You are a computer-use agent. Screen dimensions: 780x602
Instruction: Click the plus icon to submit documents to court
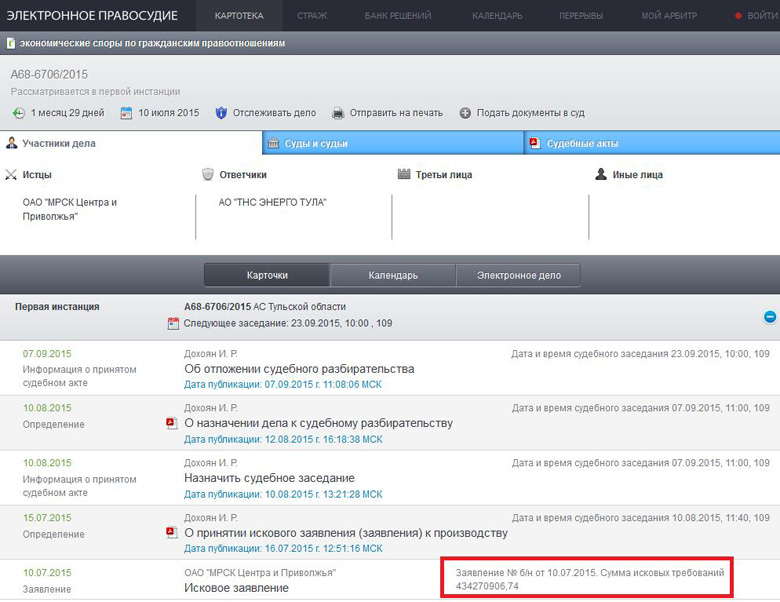pos(465,113)
